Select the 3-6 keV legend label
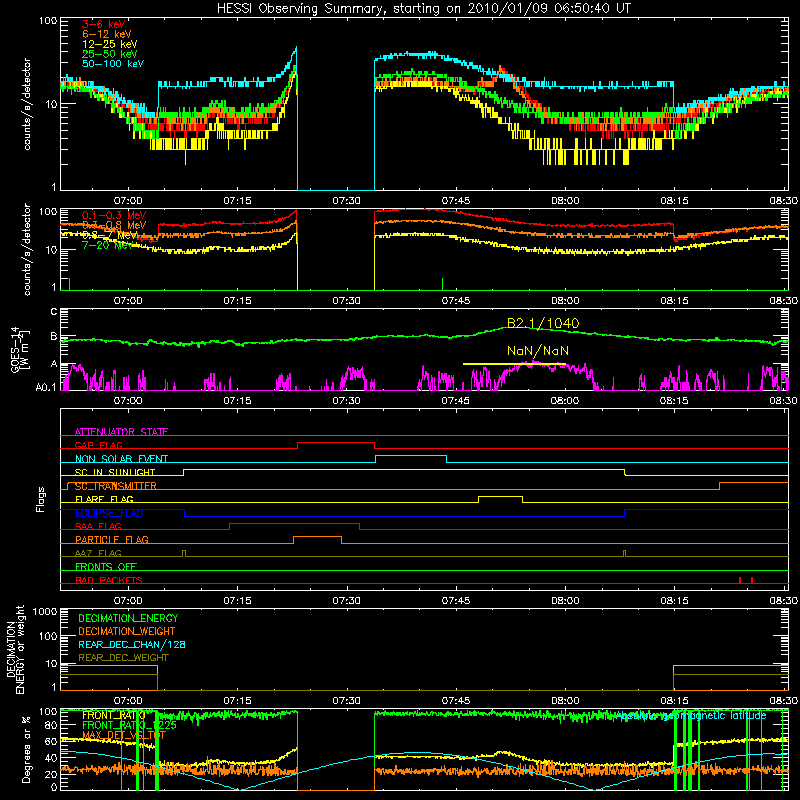 (x=104, y=24)
